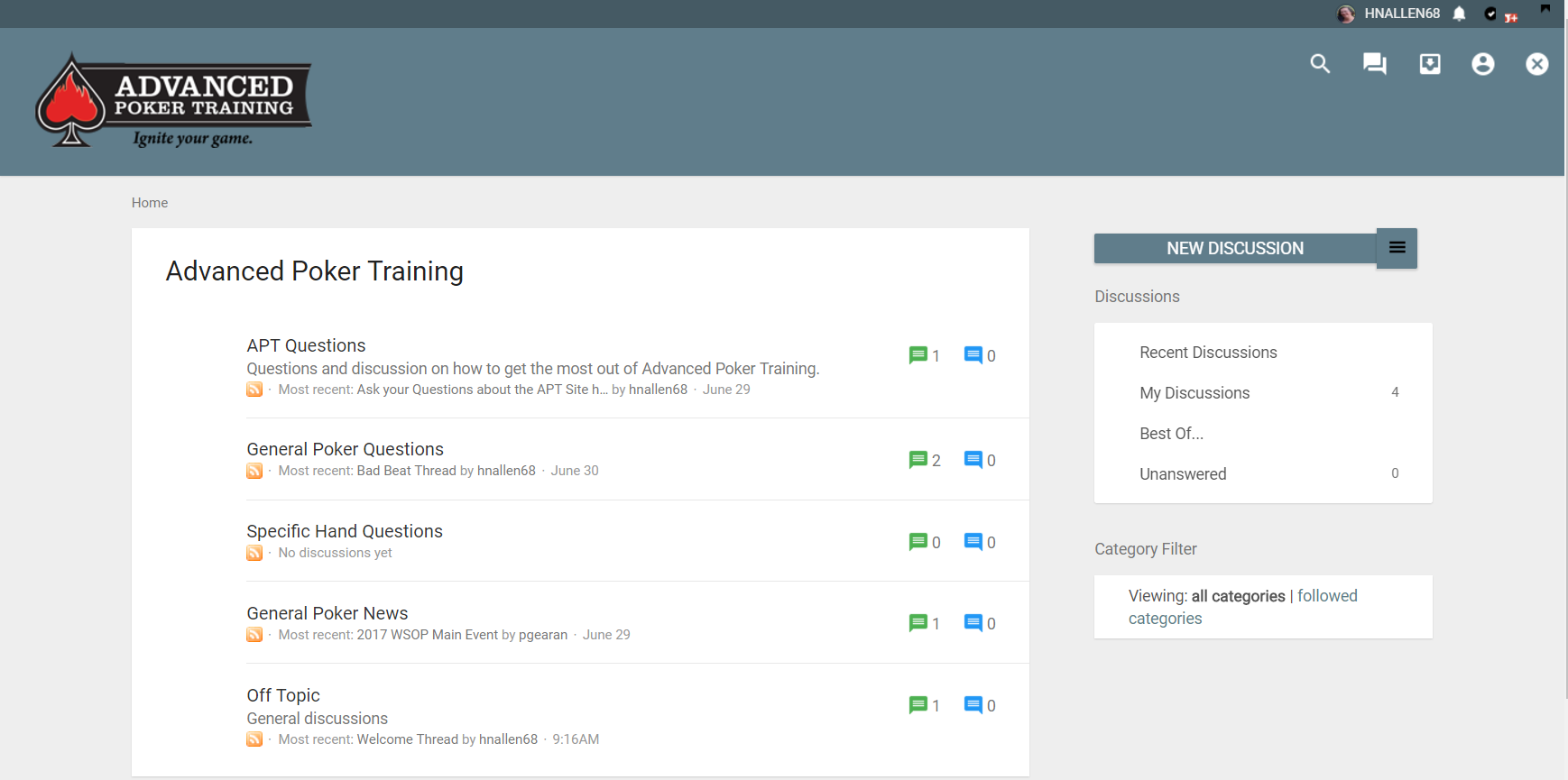This screenshot has width=1568, height=780.
Task: Open APT Questions category
Action: coord(306,345)
